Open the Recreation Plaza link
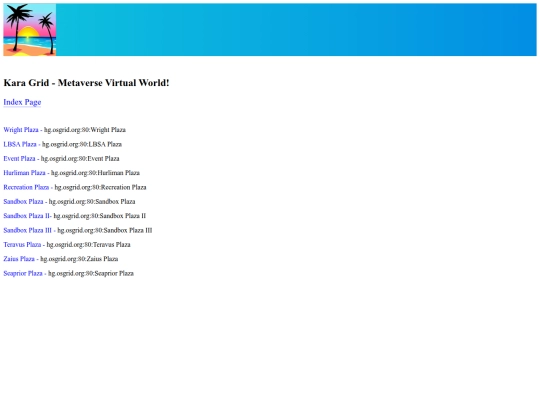This screenshot has height=405, width=540. click(x=26, y=187)
